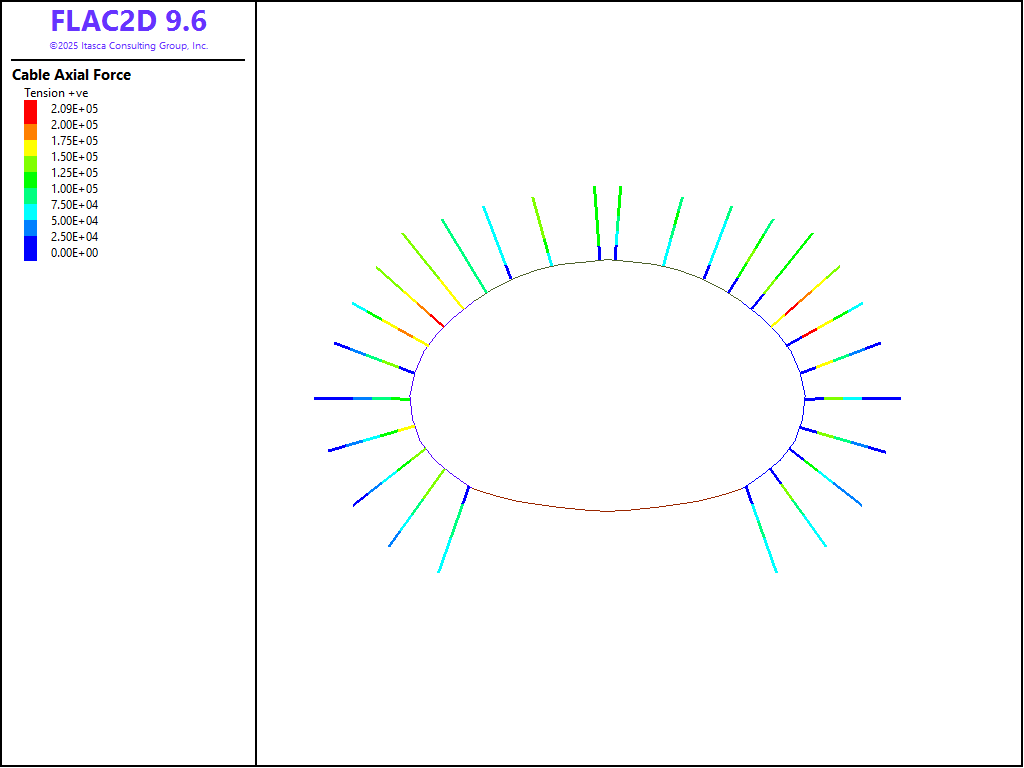Click the red 2.09E+05 legend swatch

point(30,108)
